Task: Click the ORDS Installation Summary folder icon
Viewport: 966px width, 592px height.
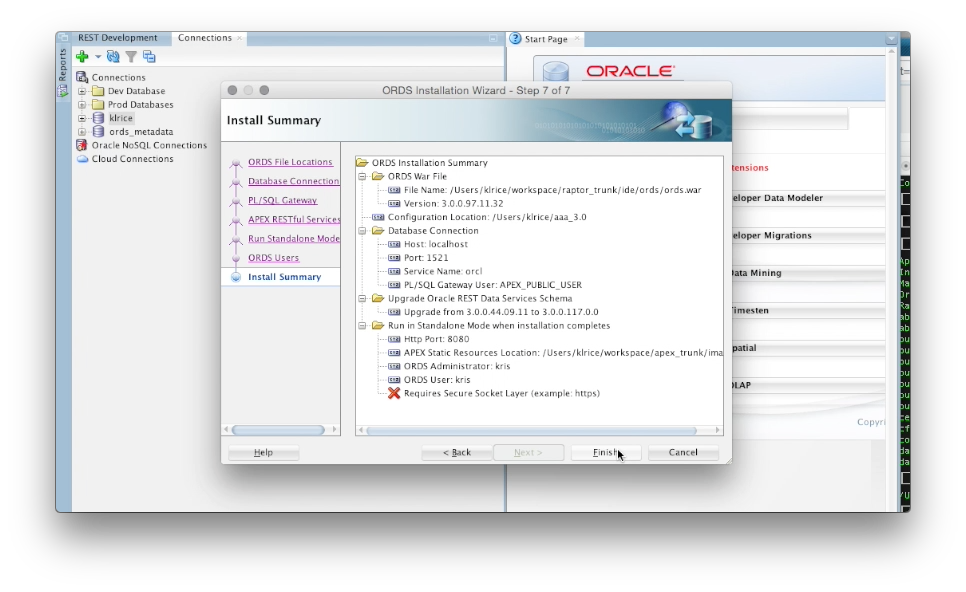Action: [x=362, y=163]
